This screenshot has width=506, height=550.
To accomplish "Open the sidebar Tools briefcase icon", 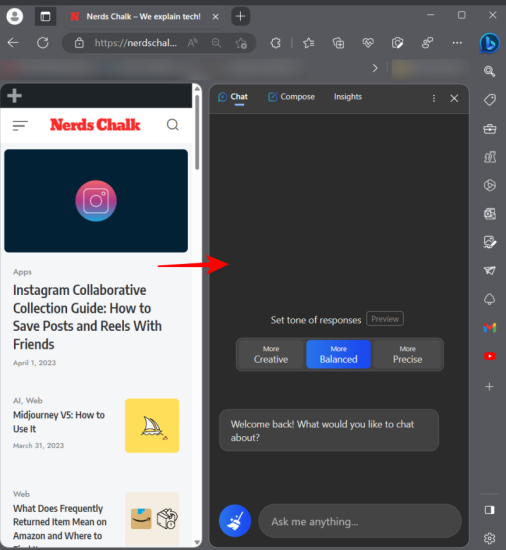I will click(490, 129).
